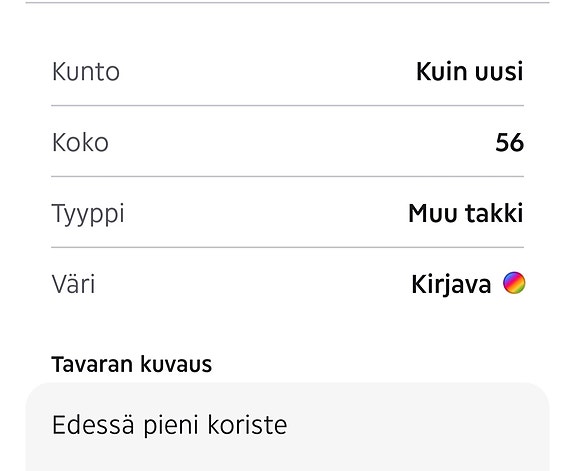Select the Koko row label
This screenshot has height=471, width=575.
pyautogui.click(x=80, y=142)
